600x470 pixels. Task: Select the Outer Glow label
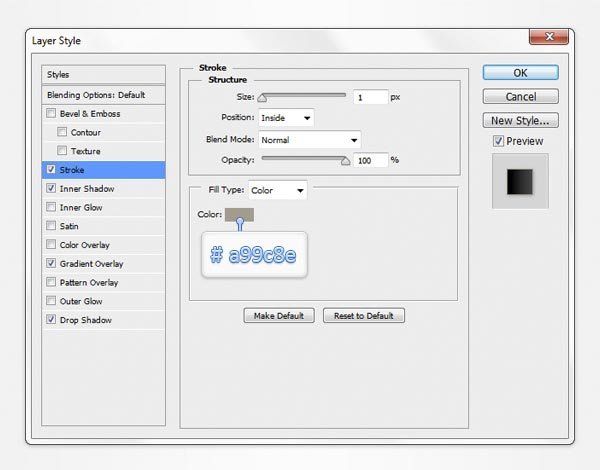pyautogui.click(x=81, y=301)
